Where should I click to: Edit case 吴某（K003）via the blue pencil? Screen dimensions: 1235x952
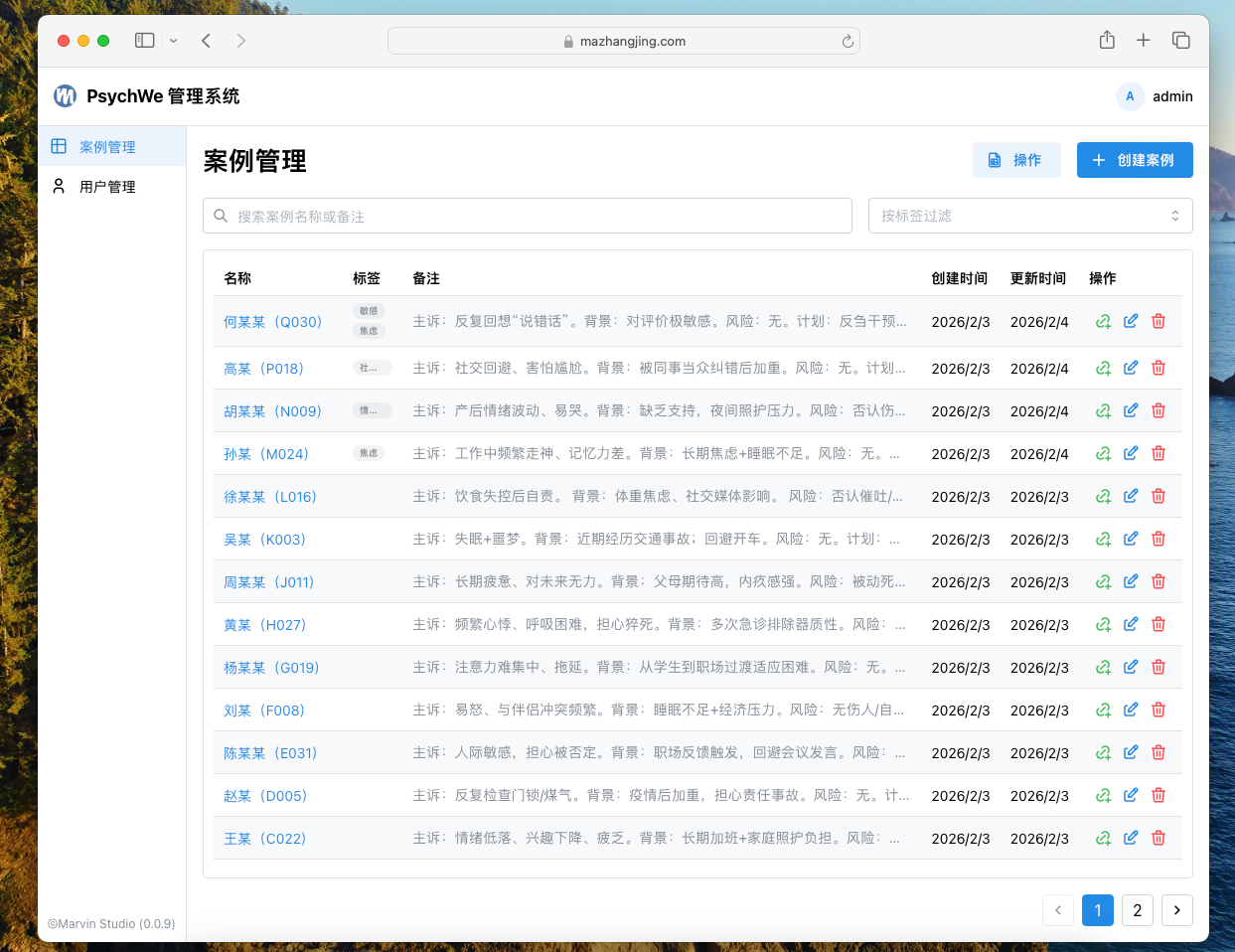[x=1131, y=539]
